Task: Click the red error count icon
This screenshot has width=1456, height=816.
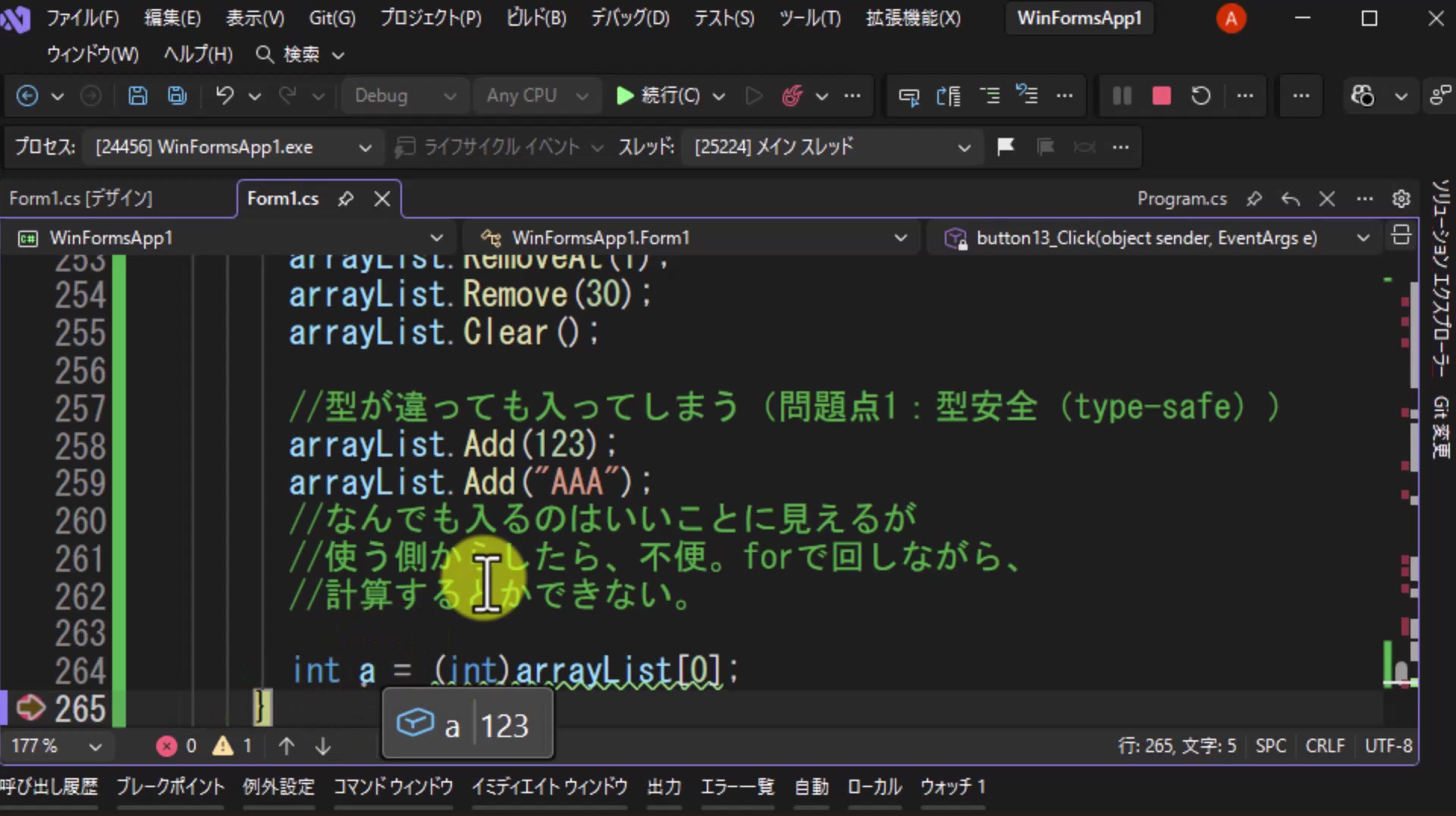Action: click(x=166, y=746)
